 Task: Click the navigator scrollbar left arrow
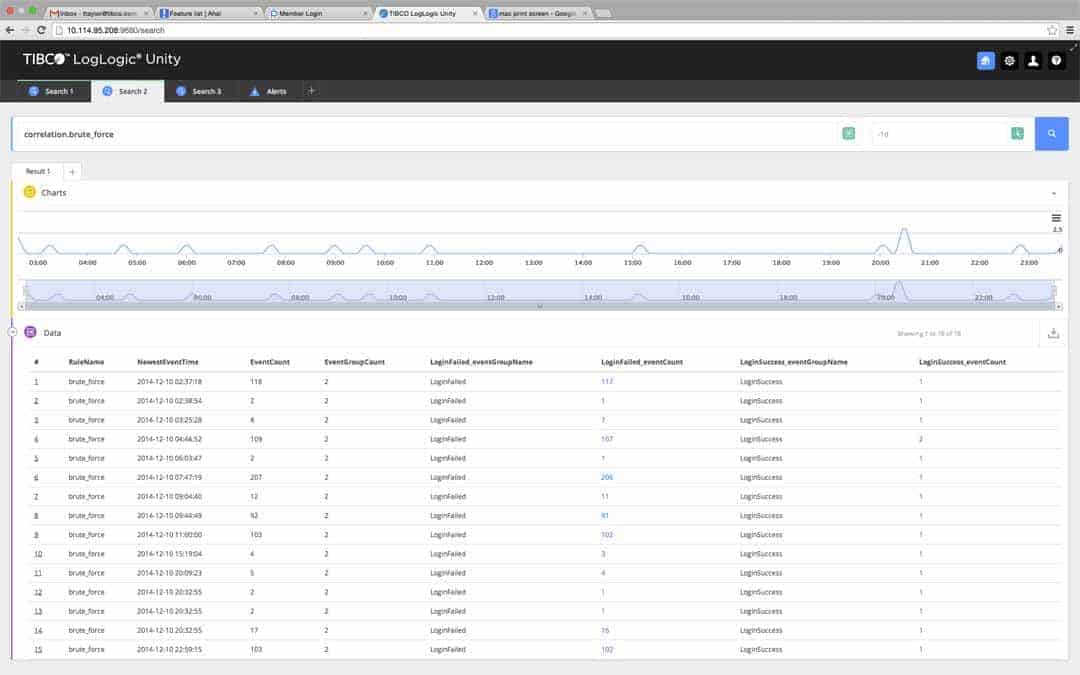(21, 307)
